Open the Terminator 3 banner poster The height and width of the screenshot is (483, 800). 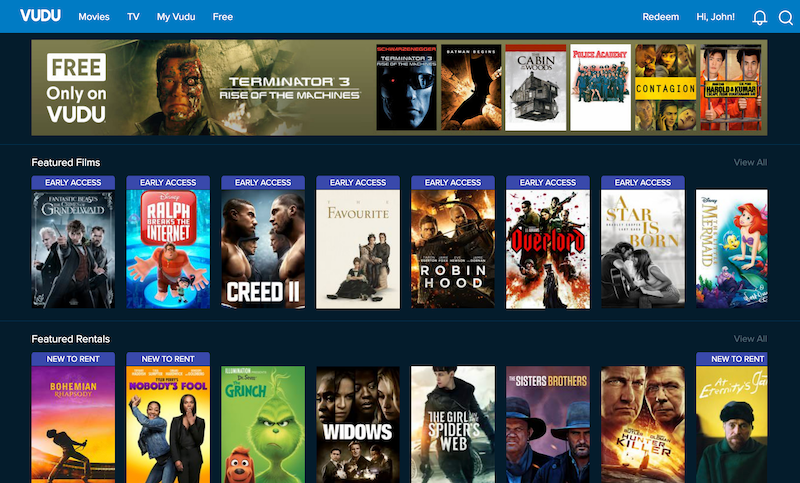407,87
